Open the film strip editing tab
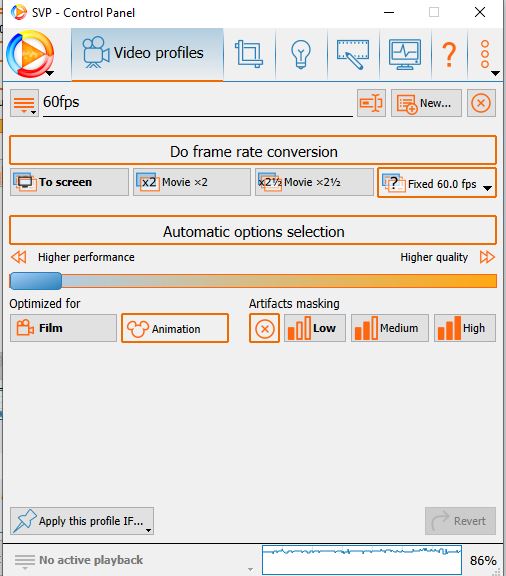The image size is (506, 576). click(x=353, y=54)
